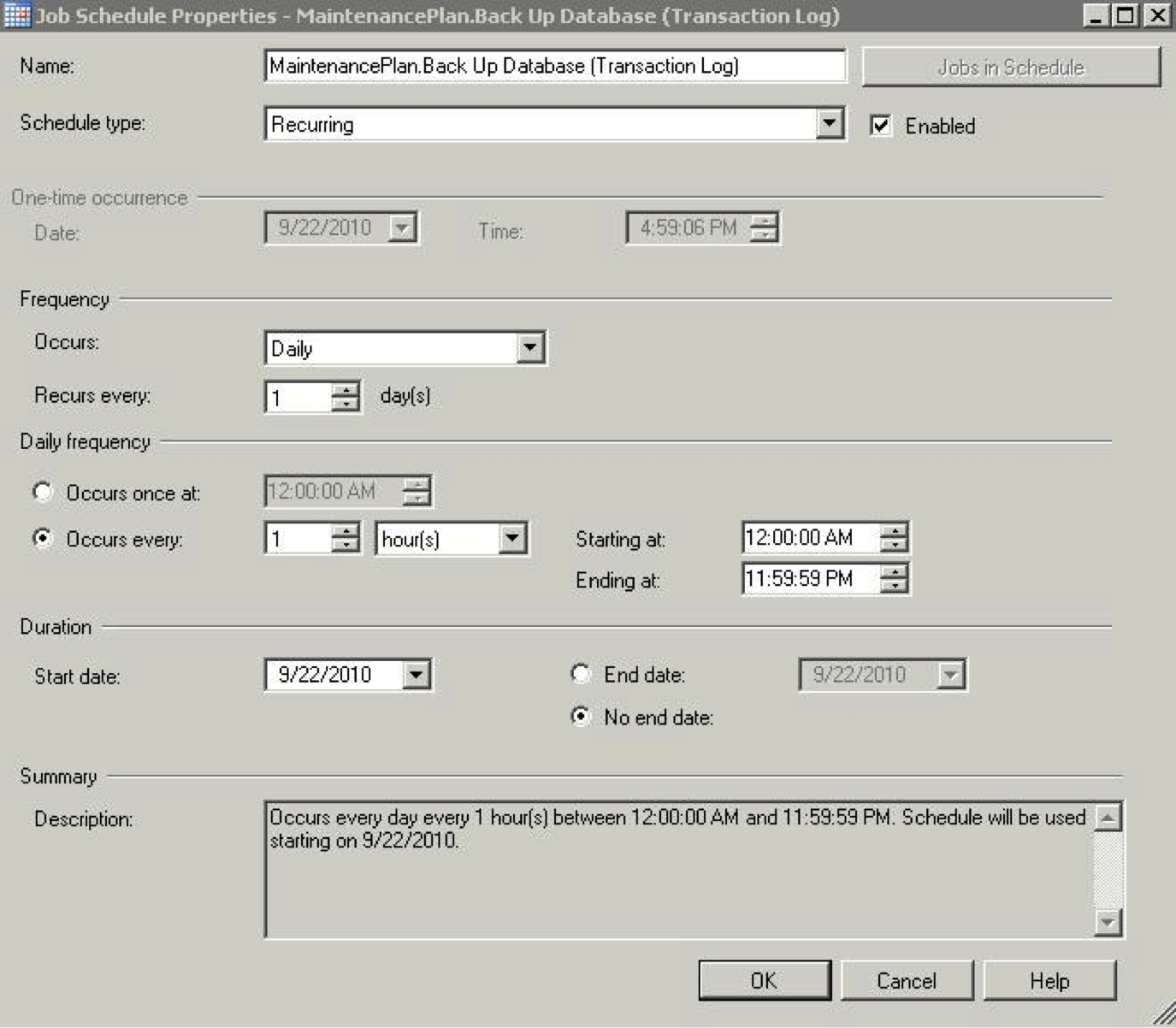Increase the 'Starting at' time spinner

point(894,530)
